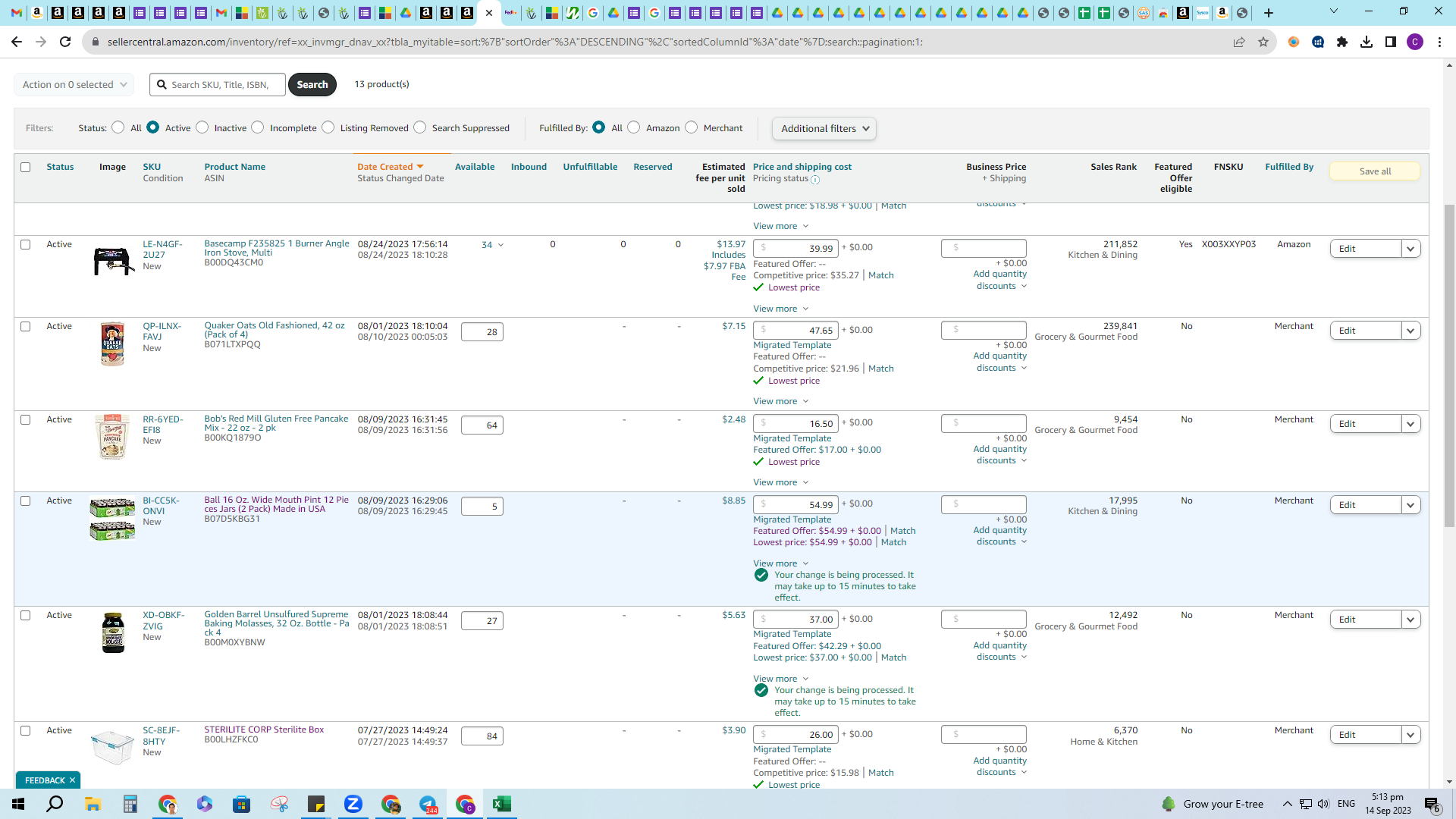Check the Quaker Oats row checkbox
The height and width of the screenshot is (819, 1456).
(x=26, y=327)
